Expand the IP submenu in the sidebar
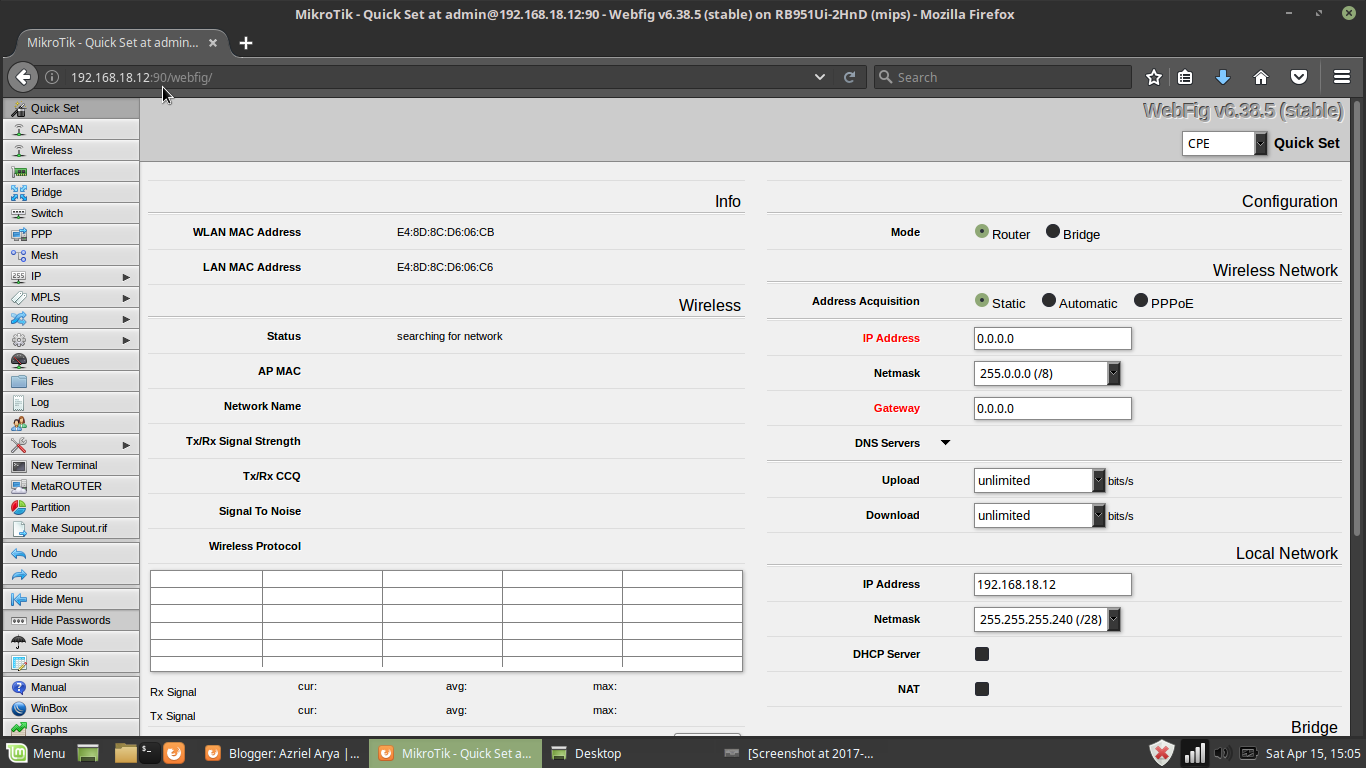The height and width of the screenshot is (768, 1366). coord(70,276)
